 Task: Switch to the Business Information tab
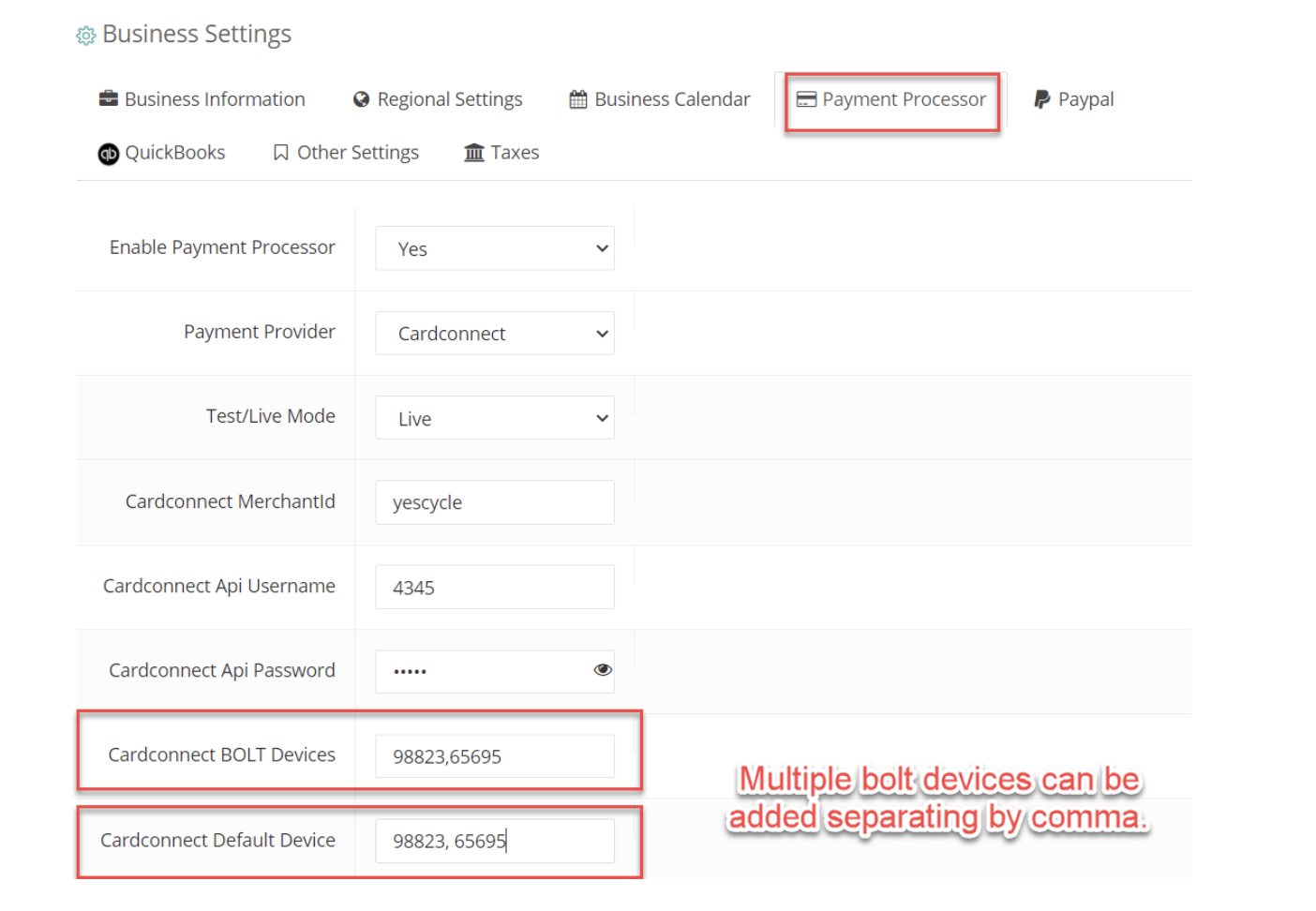pyautogui.click(x=202, y=99)
